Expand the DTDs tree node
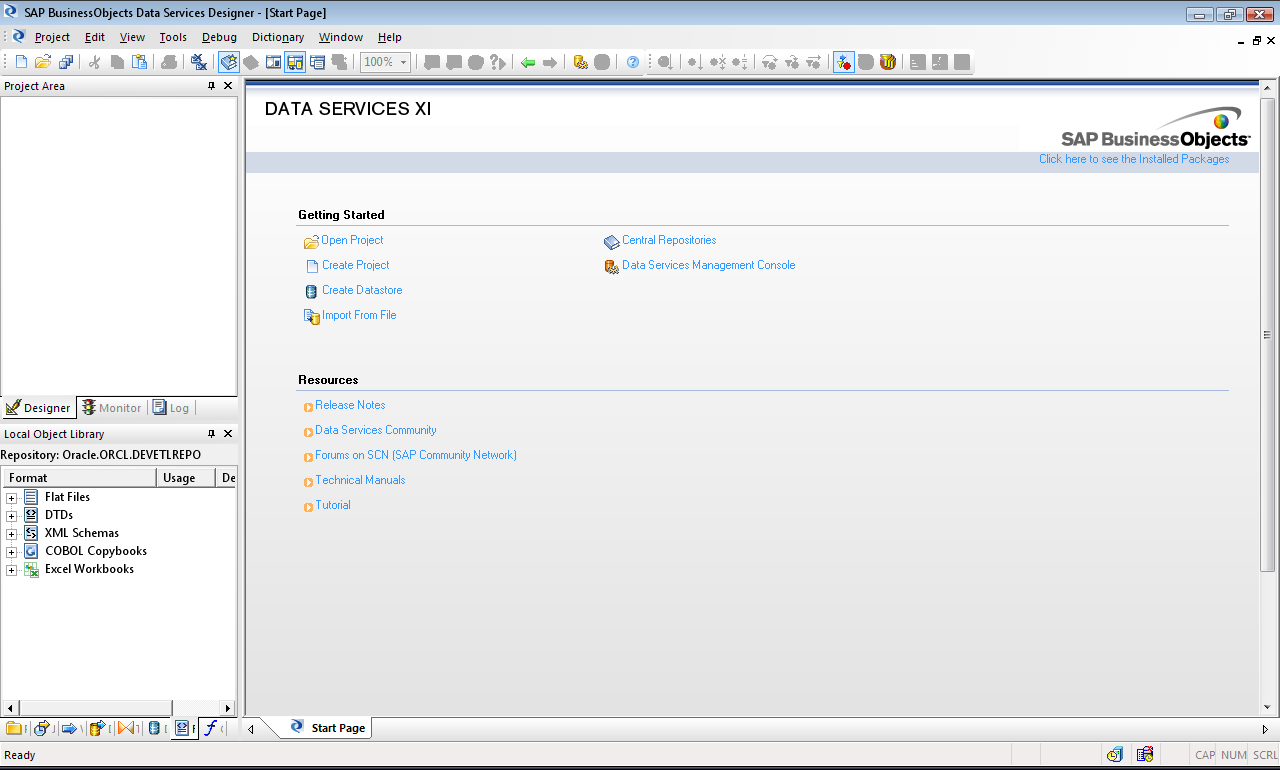 [x=12, y=516]
